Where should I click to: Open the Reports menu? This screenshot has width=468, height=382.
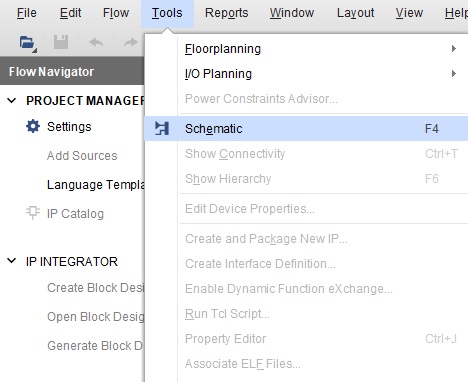[227, 13]
